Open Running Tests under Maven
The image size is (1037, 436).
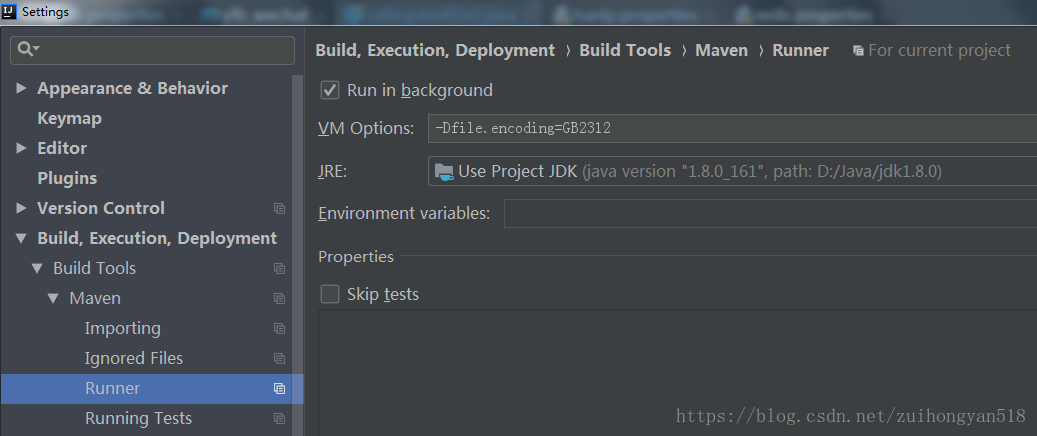[x=138, y=418]
